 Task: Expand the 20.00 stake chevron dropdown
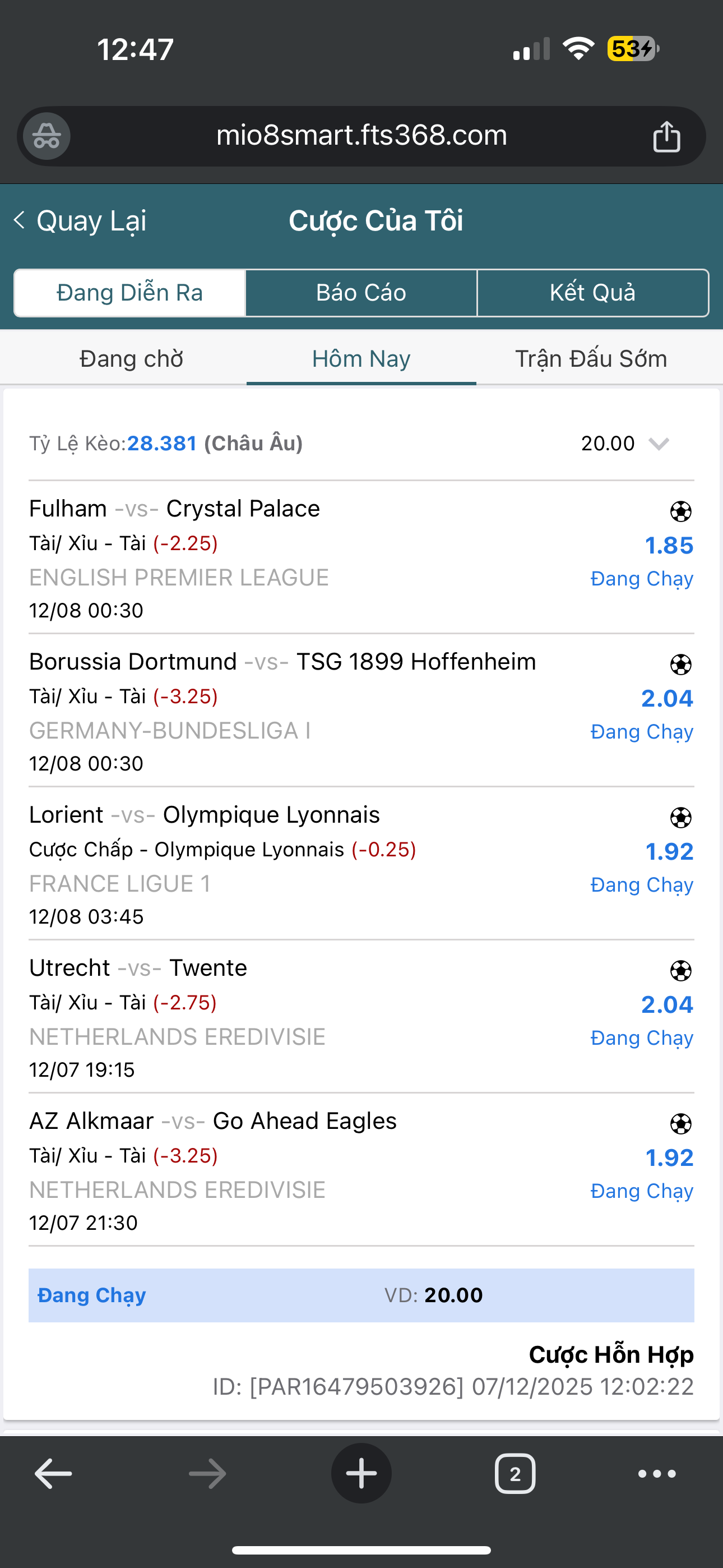click(659, 444)
